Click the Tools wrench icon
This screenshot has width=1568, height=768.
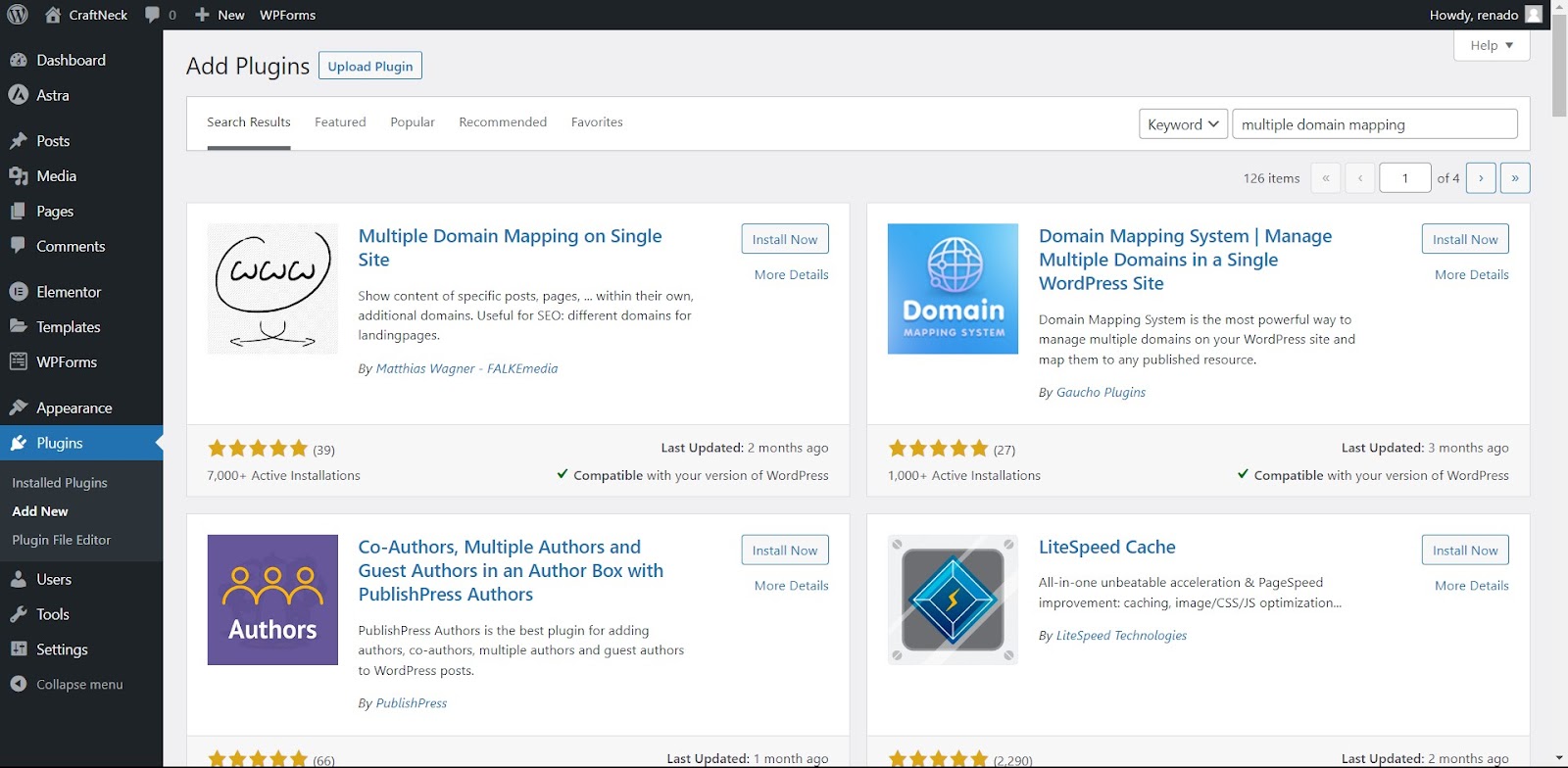click(19, 614)
